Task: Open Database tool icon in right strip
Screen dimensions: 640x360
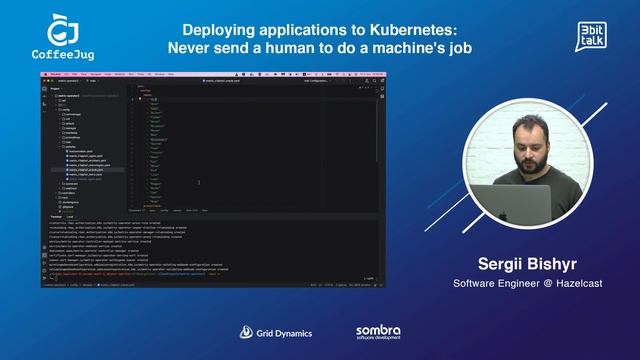Action: pos(382,96)
